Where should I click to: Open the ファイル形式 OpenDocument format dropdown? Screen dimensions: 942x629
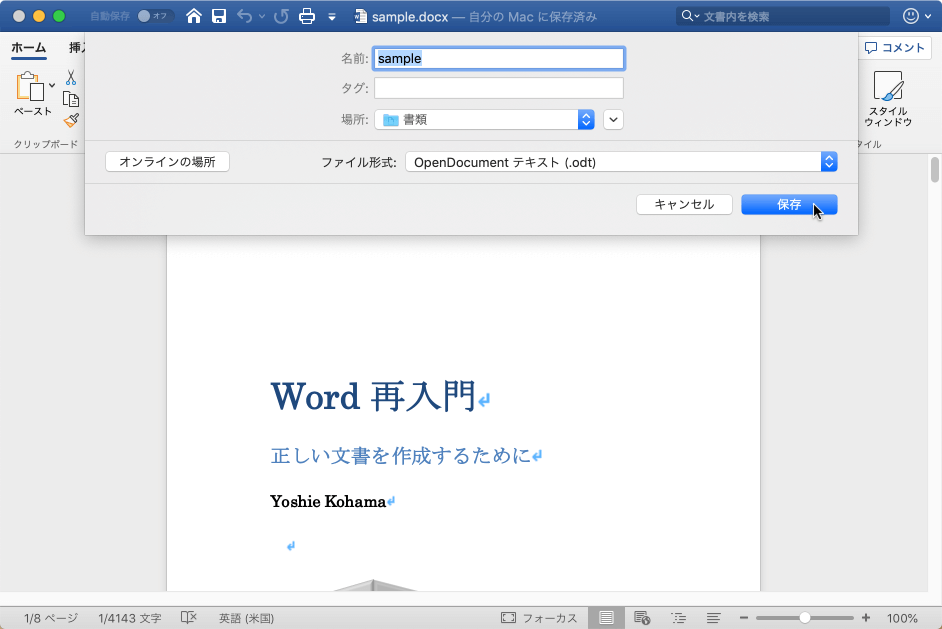[621, 162]
